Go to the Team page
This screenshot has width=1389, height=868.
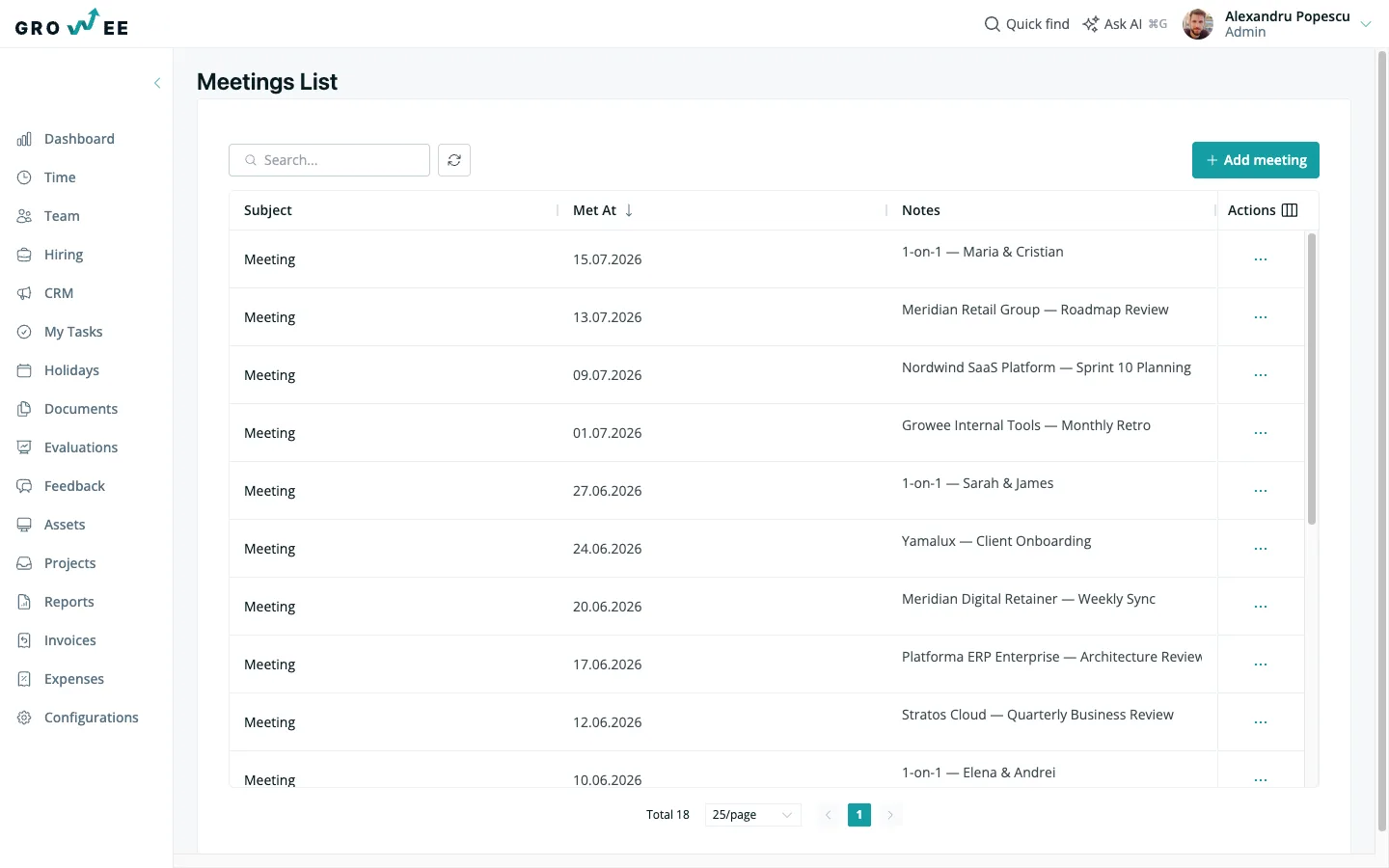pos(62,216)
